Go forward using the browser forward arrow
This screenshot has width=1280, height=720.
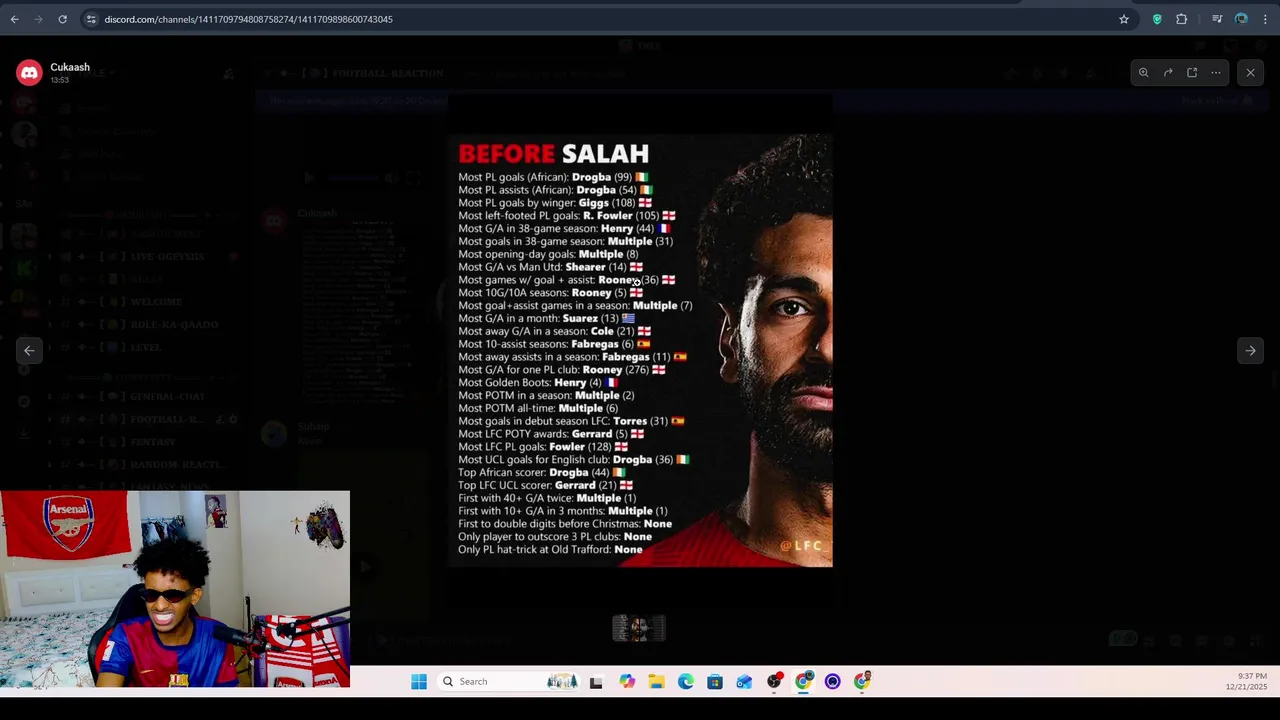[x=38, y=19]
